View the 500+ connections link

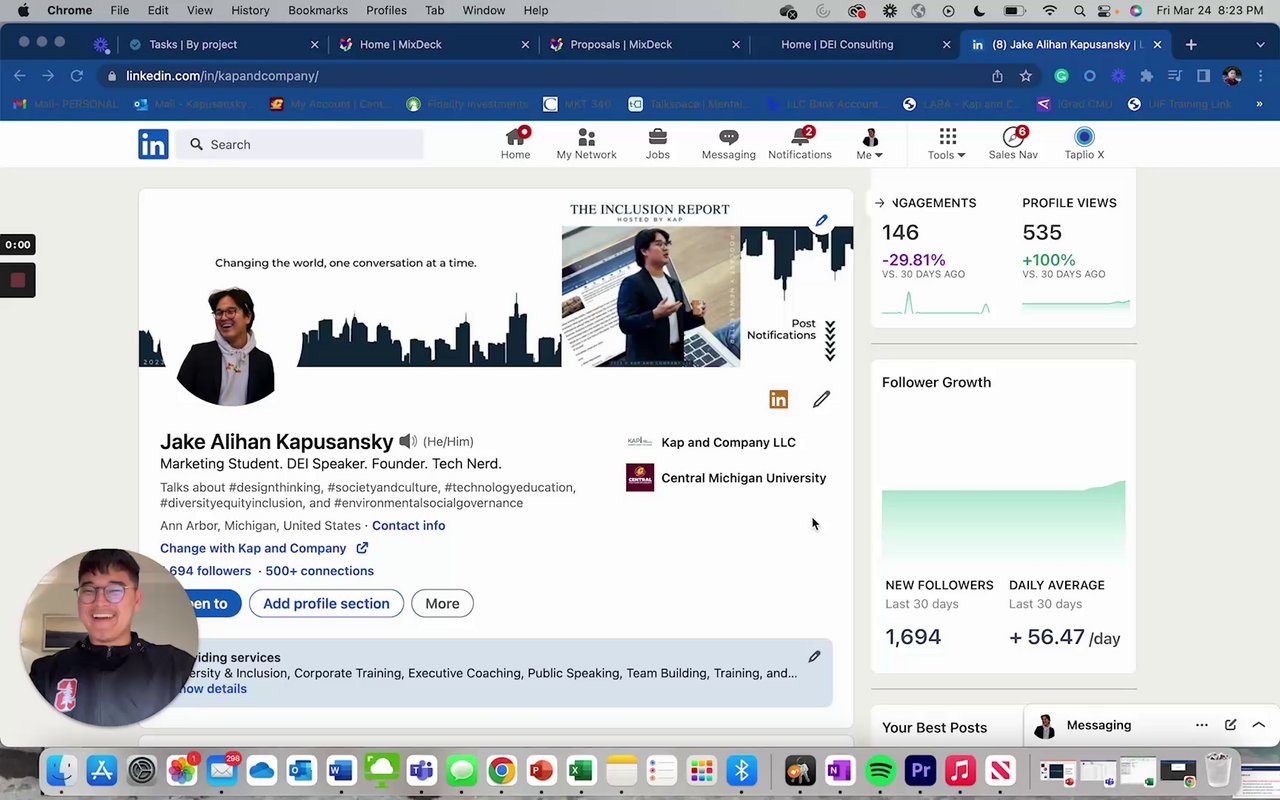(319, 571)
